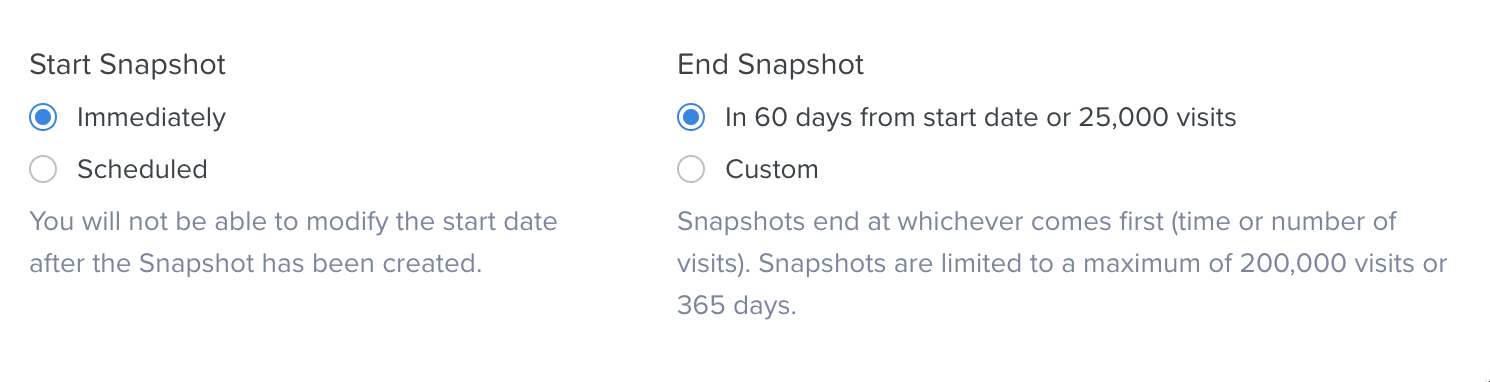
Task: Select the Immediately radio button
Action: 43,118
